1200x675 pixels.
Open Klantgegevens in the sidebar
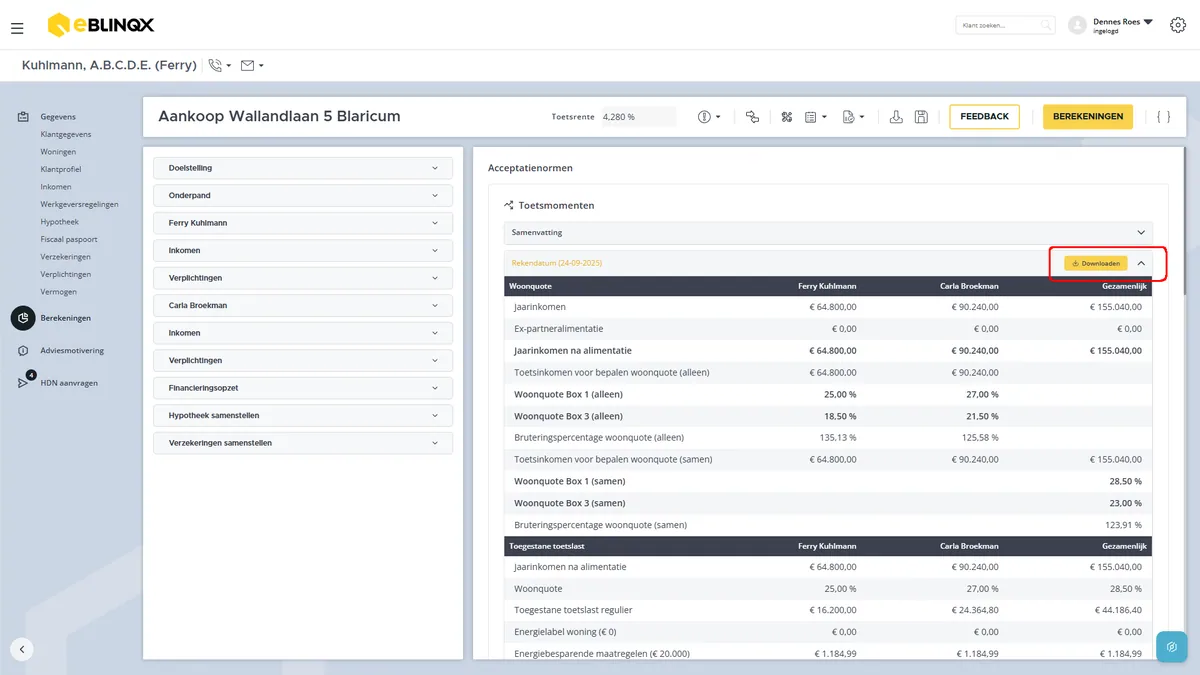click(66, 134)
